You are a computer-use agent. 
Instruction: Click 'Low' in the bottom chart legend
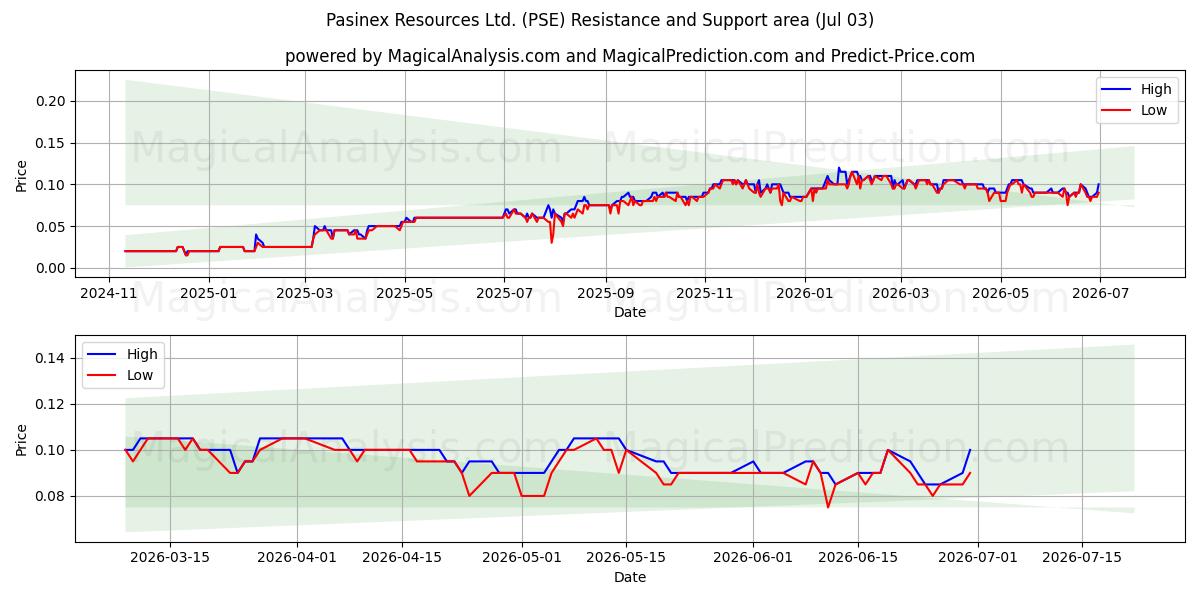pos(140,374)
